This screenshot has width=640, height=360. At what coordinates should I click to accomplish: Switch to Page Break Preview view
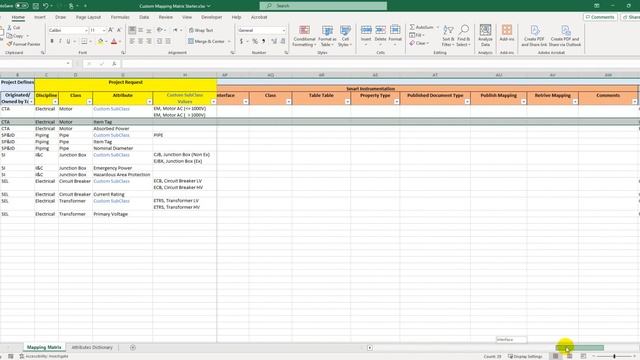click(x=583, y=356)
